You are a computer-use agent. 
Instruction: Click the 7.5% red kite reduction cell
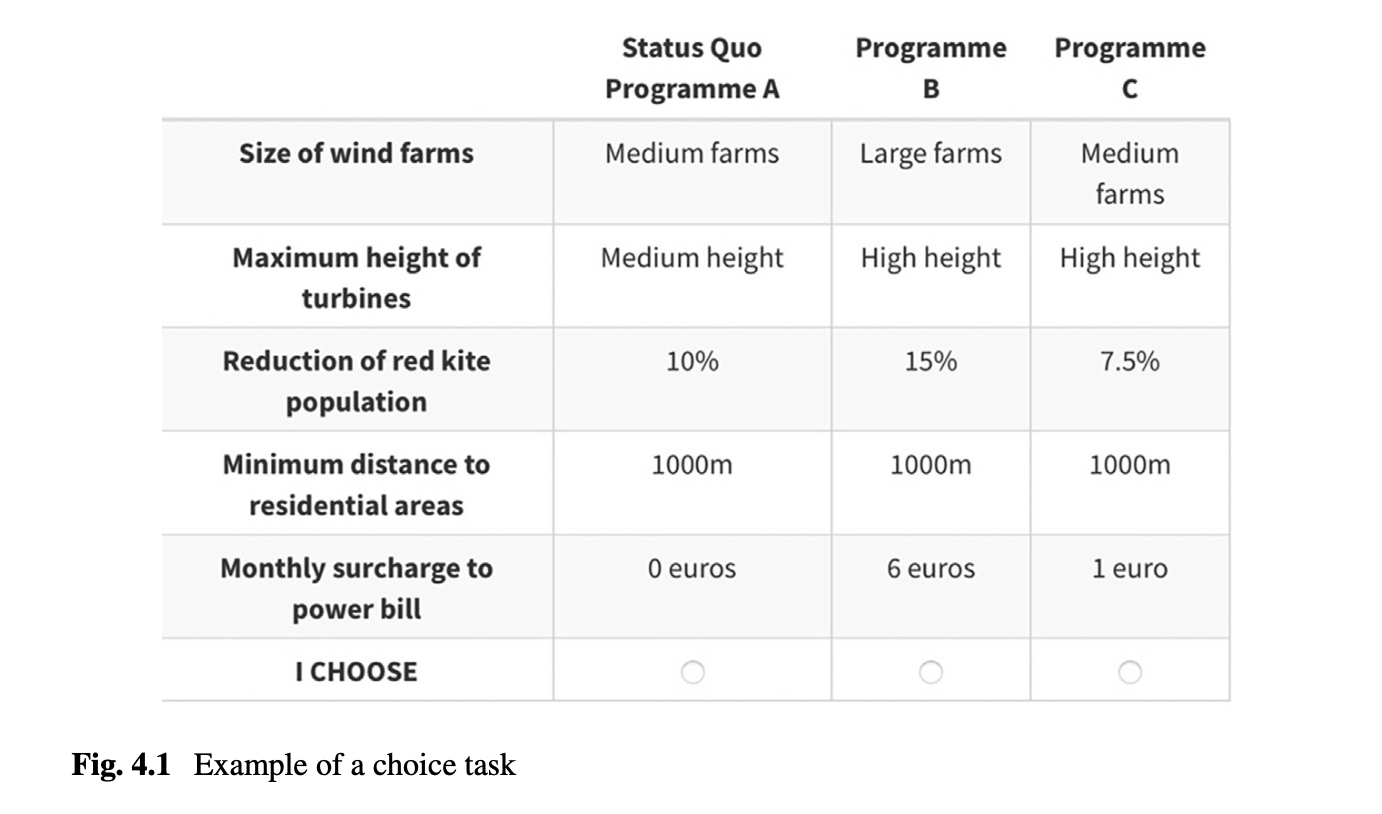click(1129, 361)
